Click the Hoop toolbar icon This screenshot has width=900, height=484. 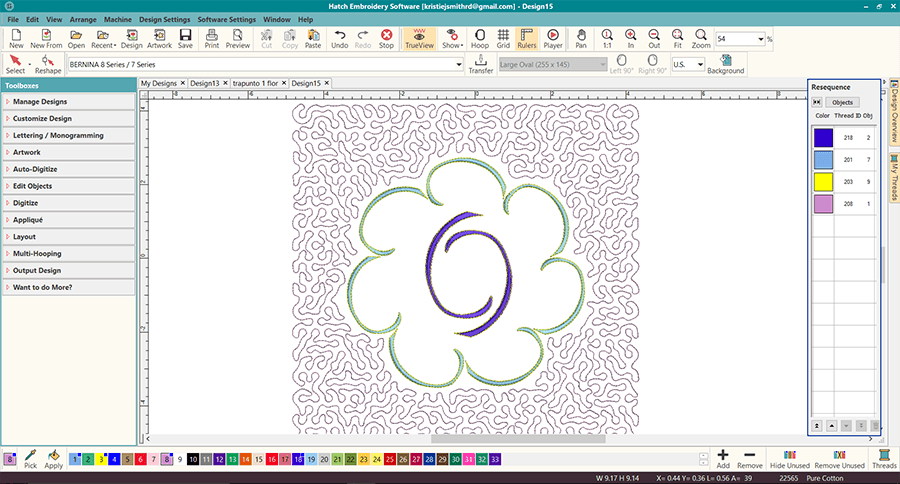(479, 39)
